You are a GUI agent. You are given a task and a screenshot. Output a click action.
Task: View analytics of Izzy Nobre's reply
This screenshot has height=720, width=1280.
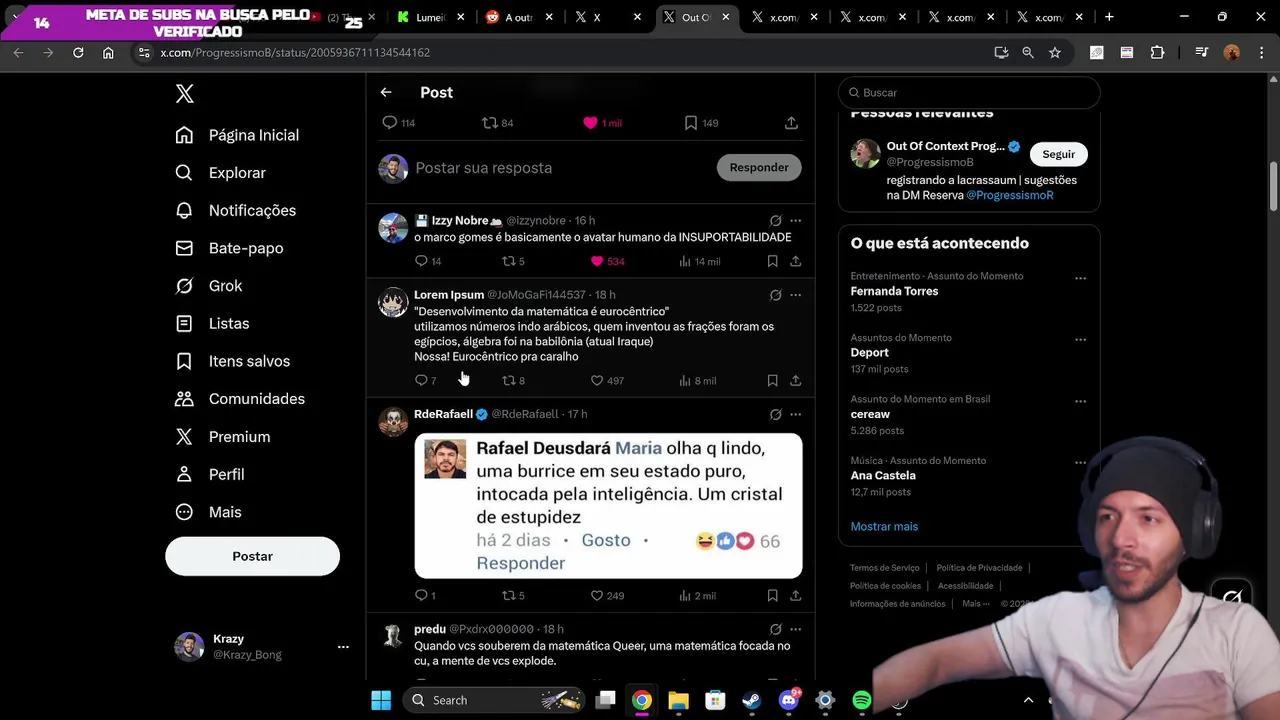click(x=685, y=261)
